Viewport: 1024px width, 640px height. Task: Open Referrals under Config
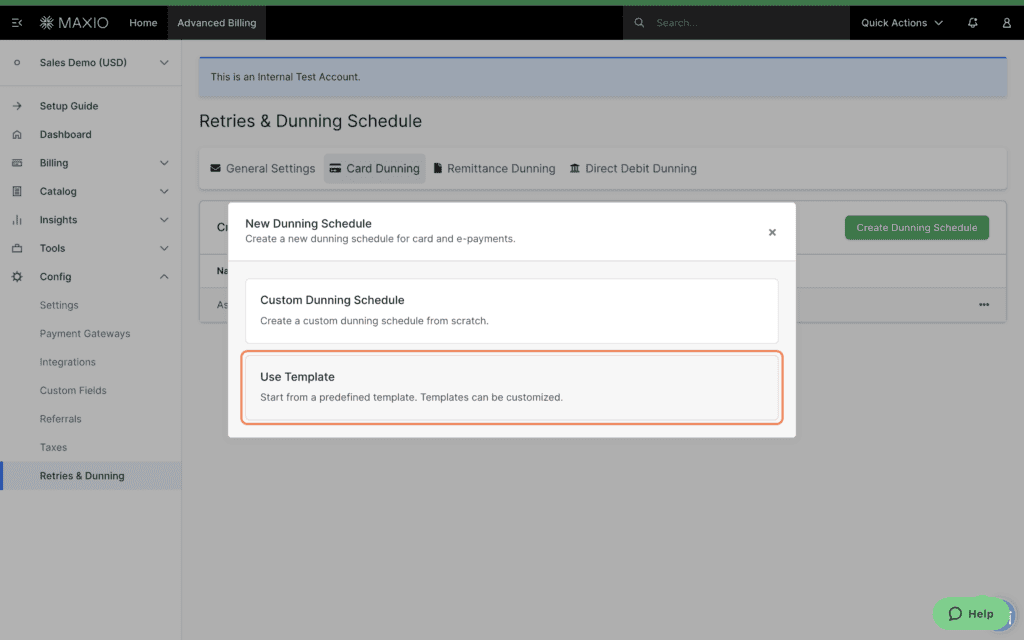(60, 419)
